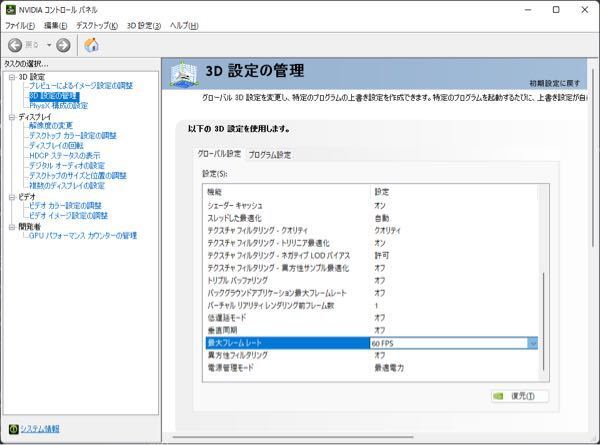This screenshot has height=445, width=600.
Task: Open the 最大フレームレート 60 FPS dropdown arrow
Action: 533,343
